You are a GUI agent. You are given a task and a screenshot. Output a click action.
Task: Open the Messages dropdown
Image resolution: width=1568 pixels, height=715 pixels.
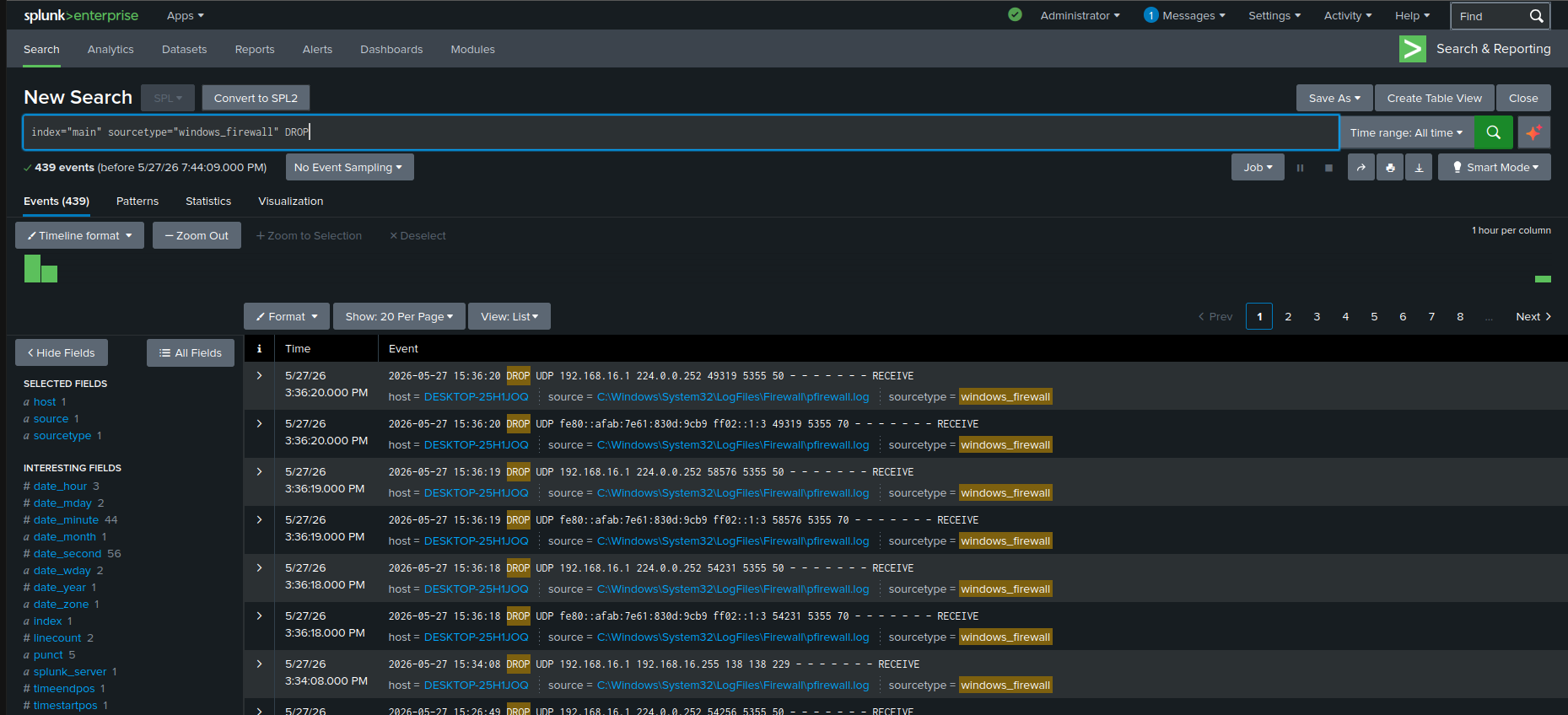(1194, 15)
